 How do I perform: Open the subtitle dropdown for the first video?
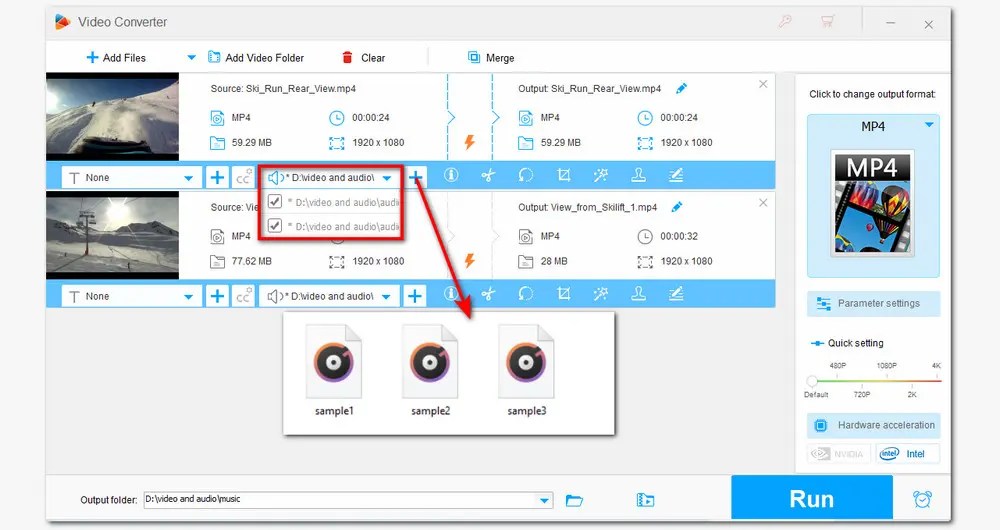click(131, 177)
